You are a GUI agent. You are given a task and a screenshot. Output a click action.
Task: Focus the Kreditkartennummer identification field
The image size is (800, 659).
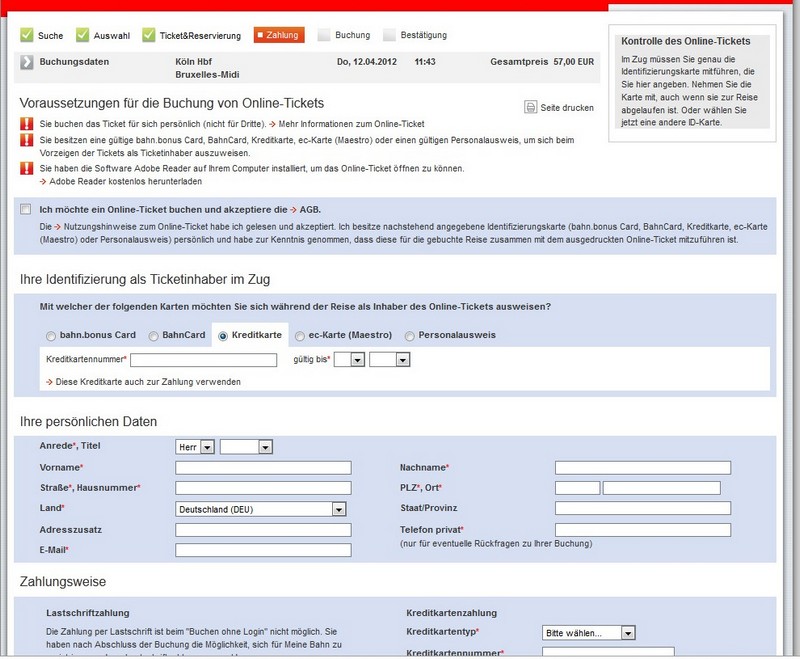point(204,360)
